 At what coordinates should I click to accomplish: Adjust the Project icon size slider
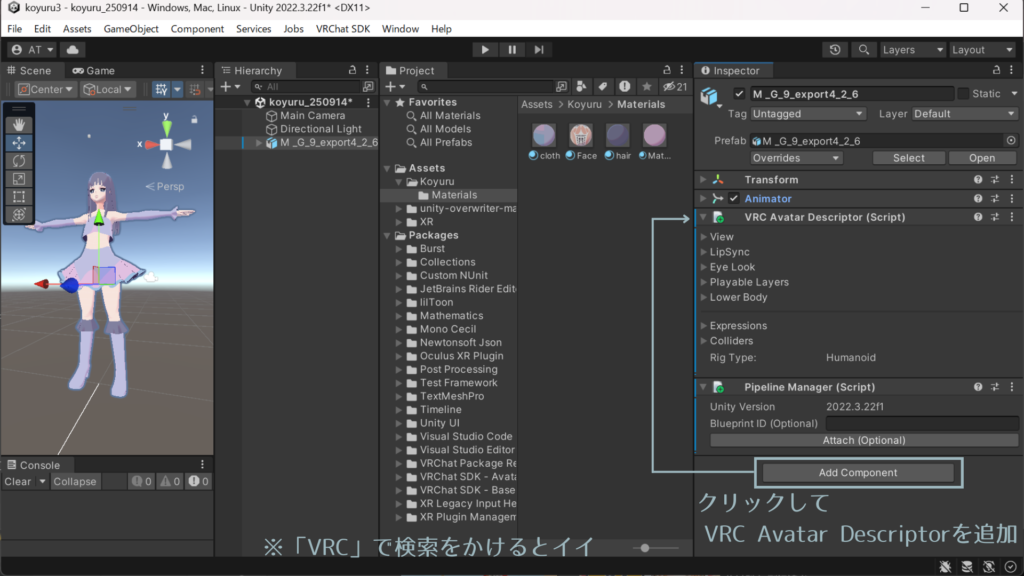point(646,547)
